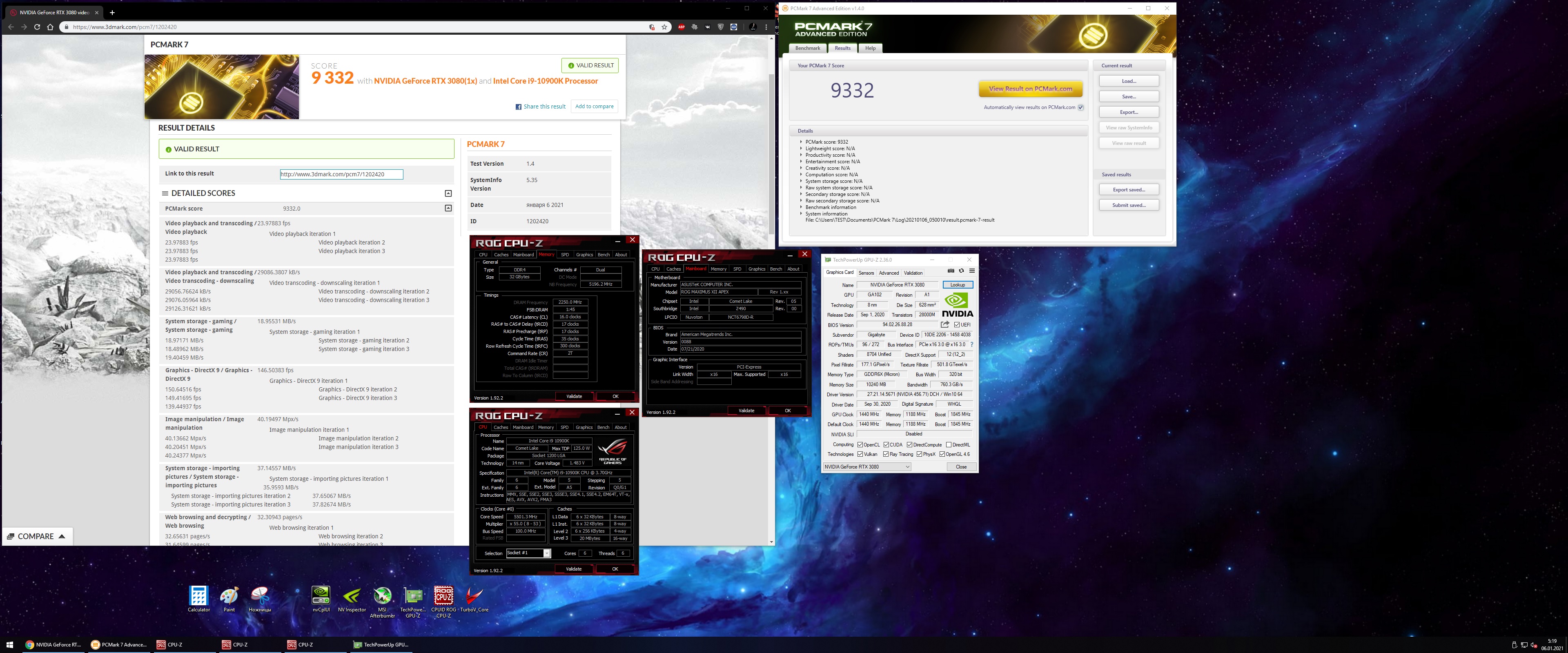
Task: Expand the COMPARE panel arrow
Action: point(62,536)
